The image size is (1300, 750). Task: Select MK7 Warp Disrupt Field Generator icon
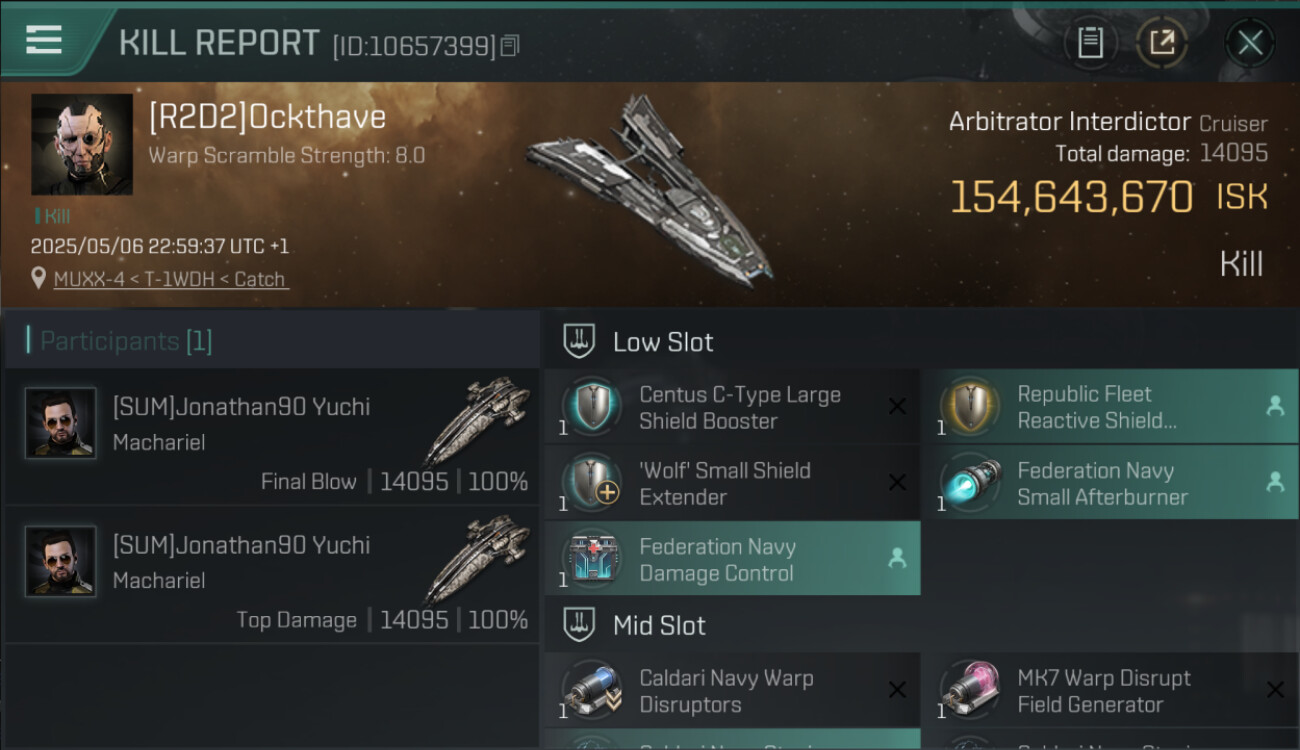coord(970,690)
